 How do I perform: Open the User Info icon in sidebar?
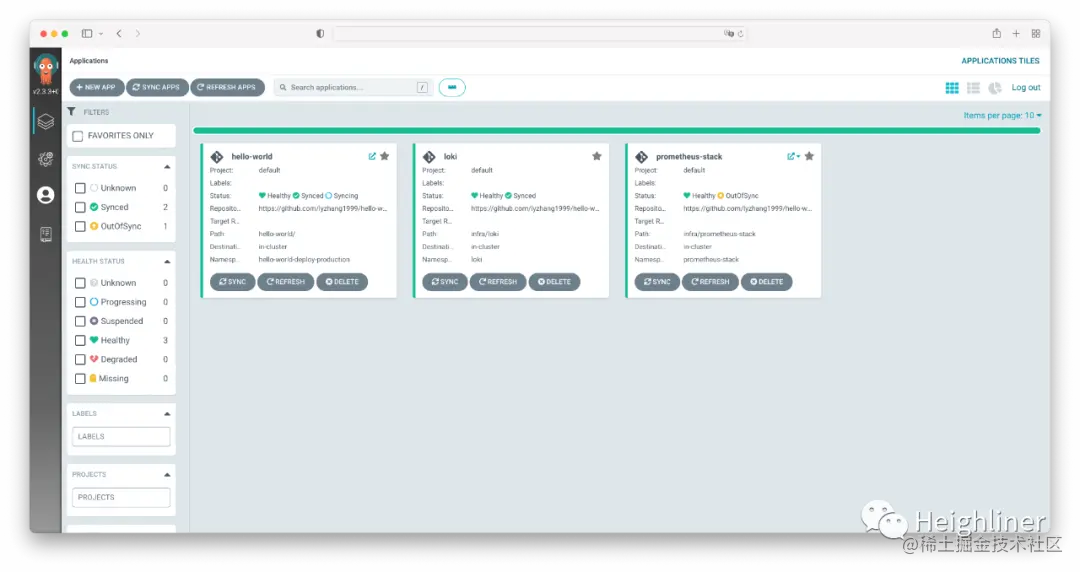(x=45, y=196)
